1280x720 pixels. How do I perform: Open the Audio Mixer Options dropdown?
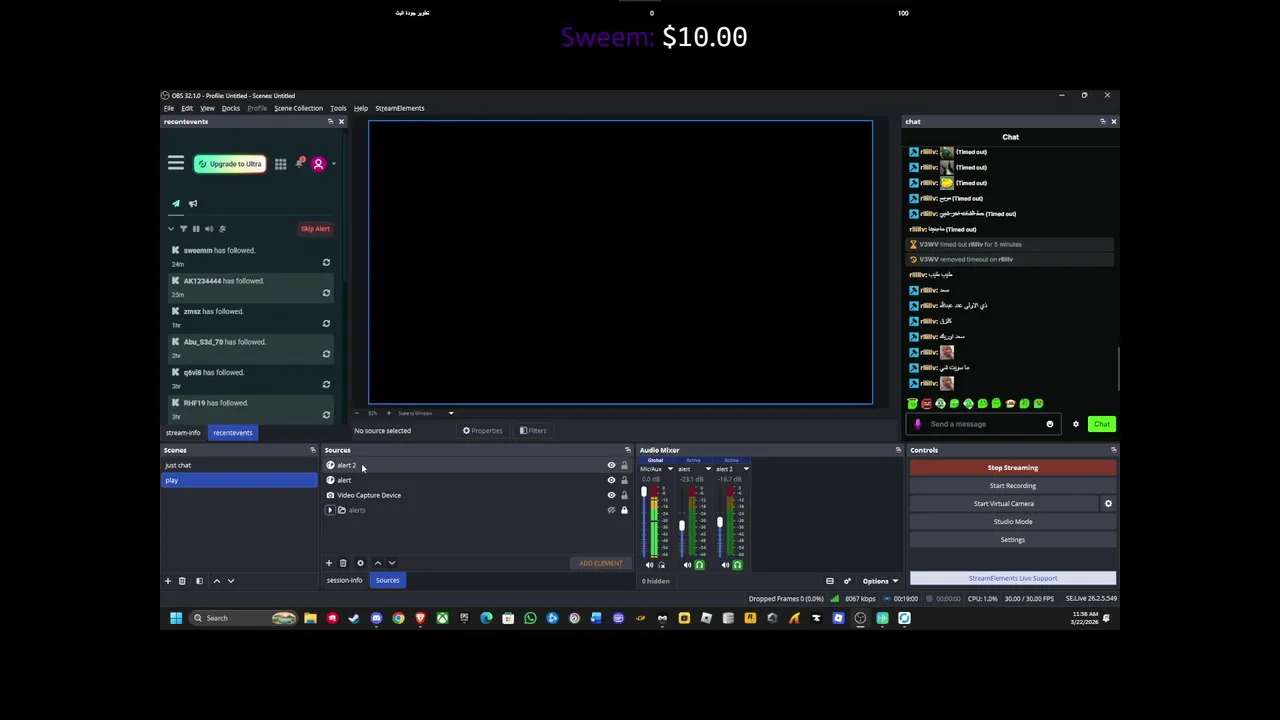coord(881,581)
